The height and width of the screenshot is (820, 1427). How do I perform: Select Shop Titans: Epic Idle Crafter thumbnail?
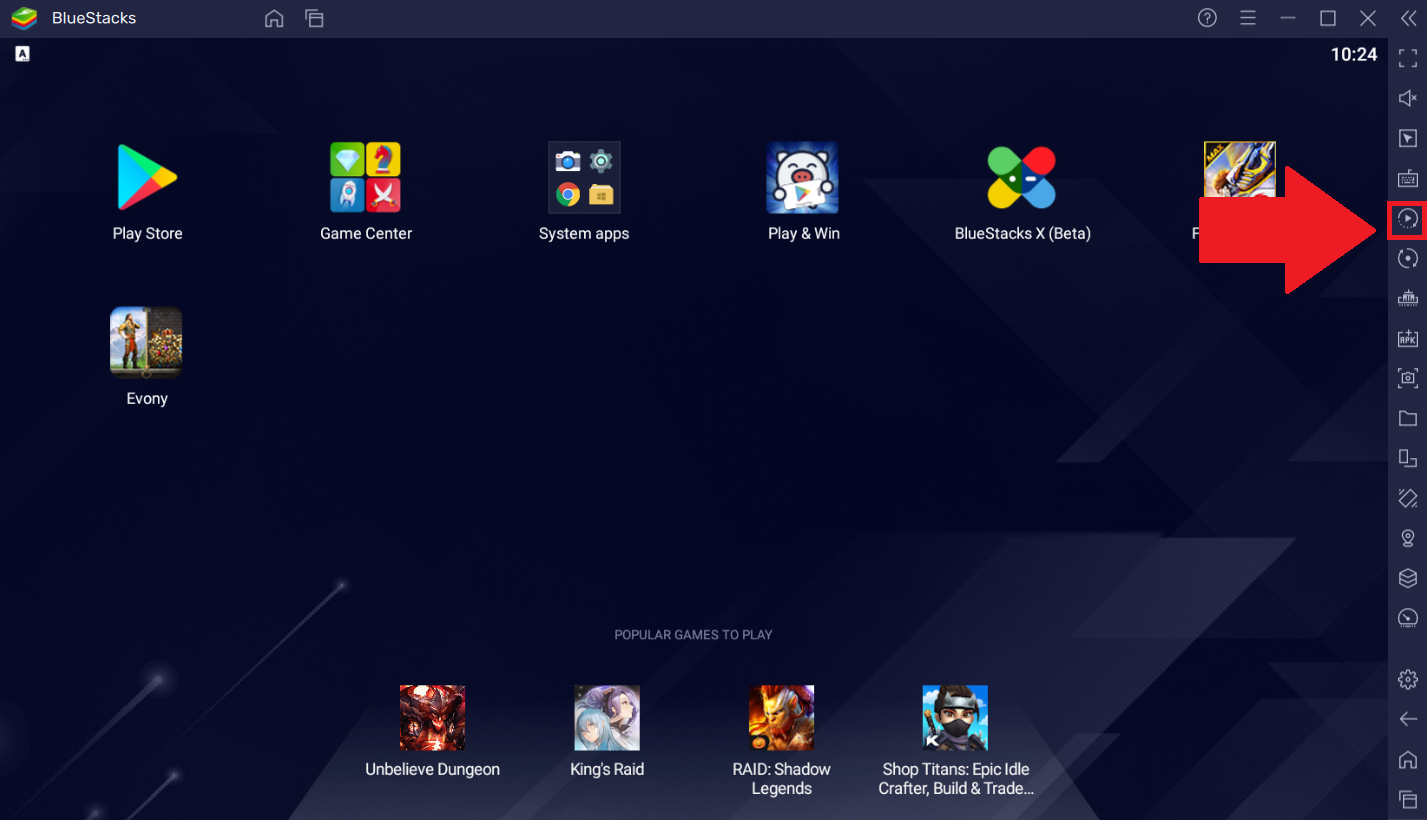[x=955, y=718]
